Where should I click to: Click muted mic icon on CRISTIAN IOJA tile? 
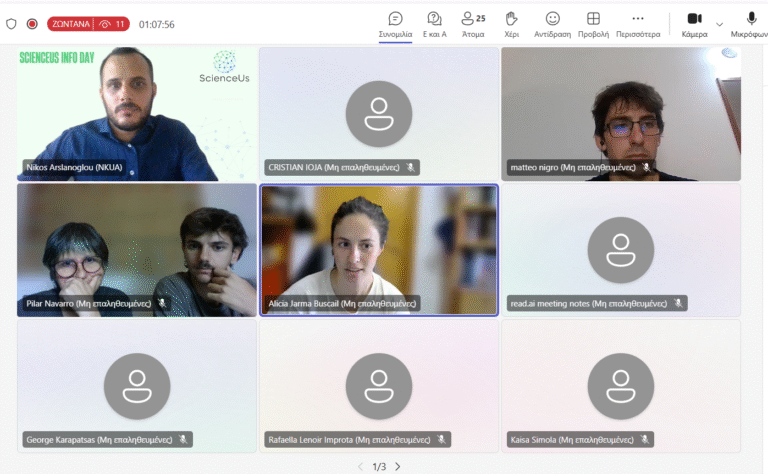pos(410,167)
